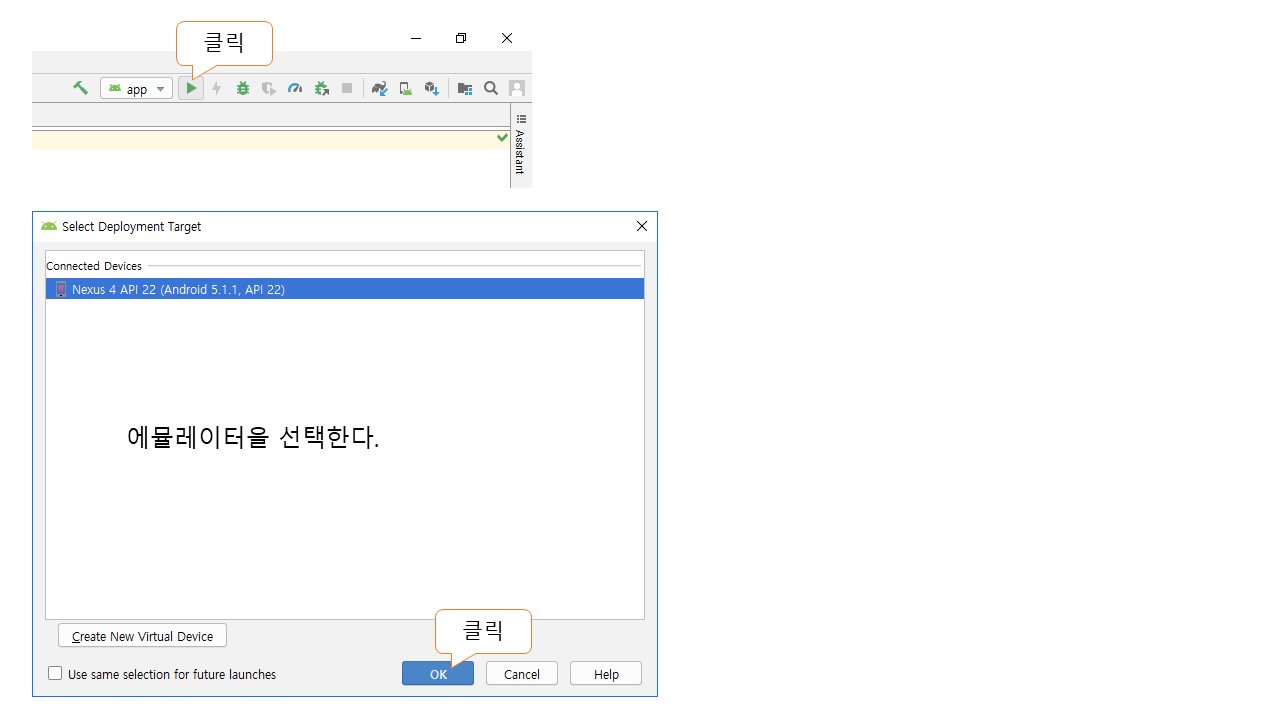Click the Make Project hammer icon
The height and width of the screenshot is (720, 1280).
(x=80, y=88)
